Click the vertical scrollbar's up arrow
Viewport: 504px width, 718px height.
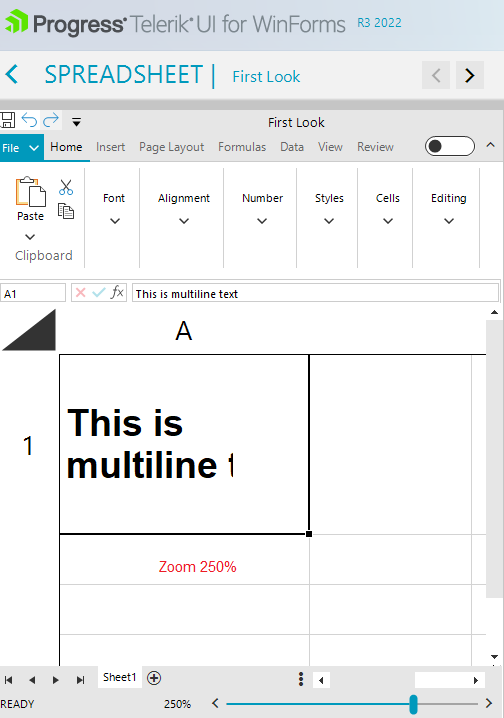click(x=494, y=313)
